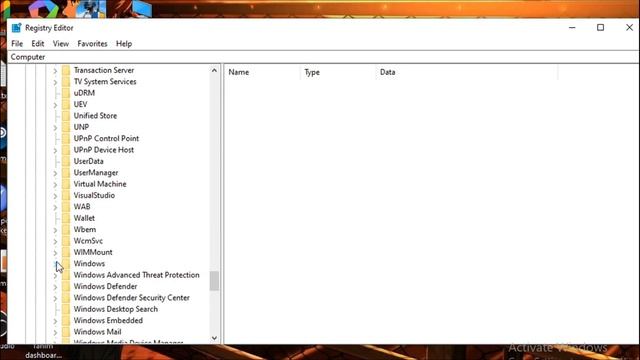The width and height of the screenshot is (640, 360).
Task: Select the Windows registry key
Action: click(x=89, y=264)
